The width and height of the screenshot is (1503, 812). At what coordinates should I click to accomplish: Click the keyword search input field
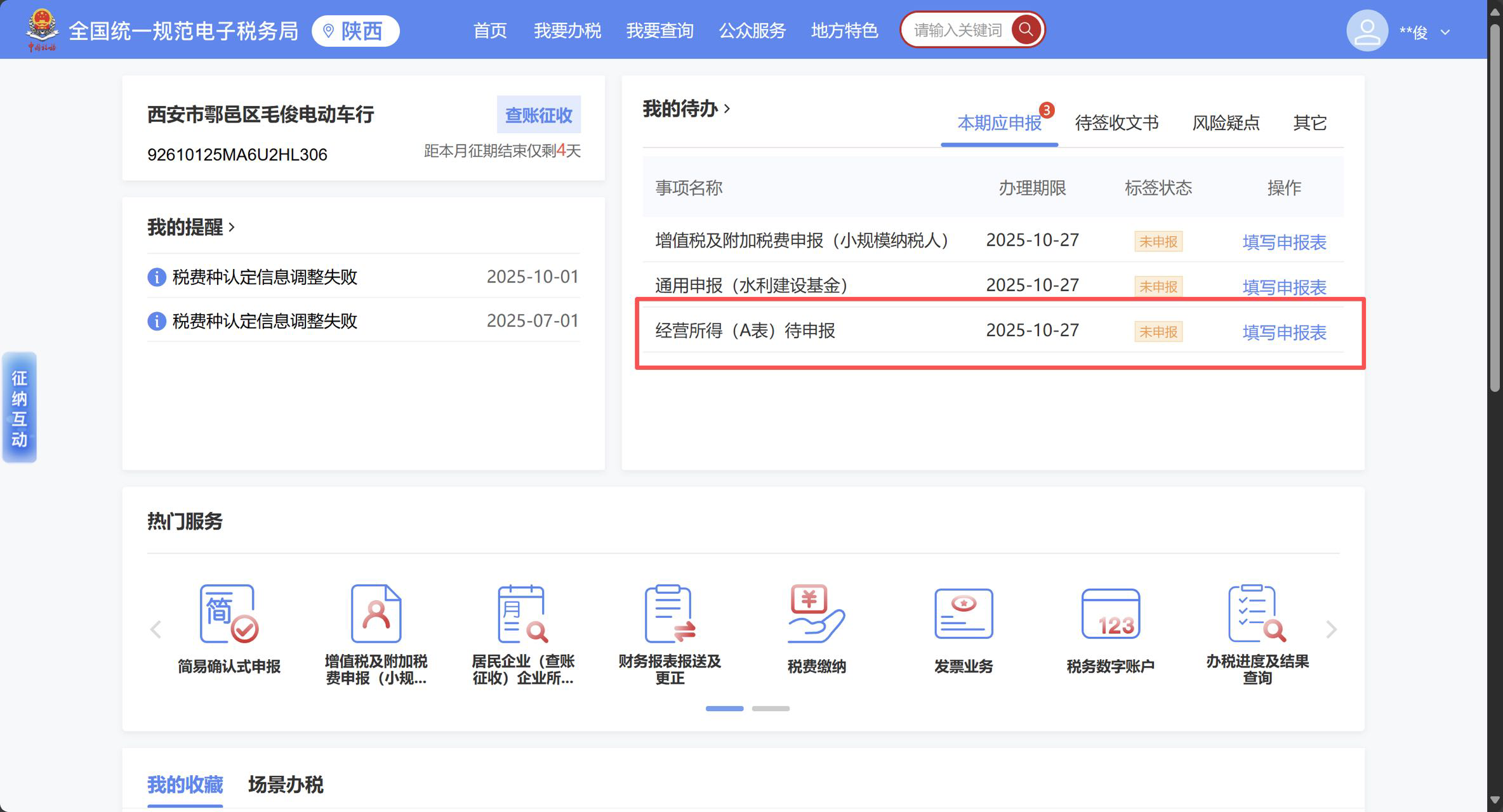958,30
